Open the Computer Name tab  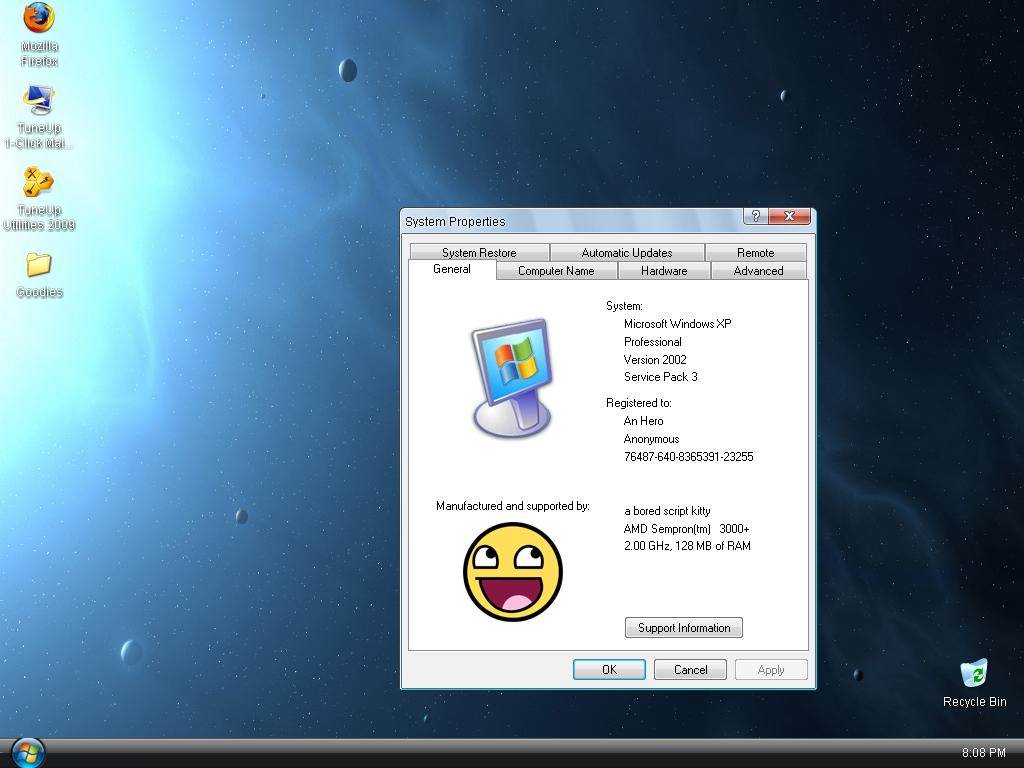(556, 271)
